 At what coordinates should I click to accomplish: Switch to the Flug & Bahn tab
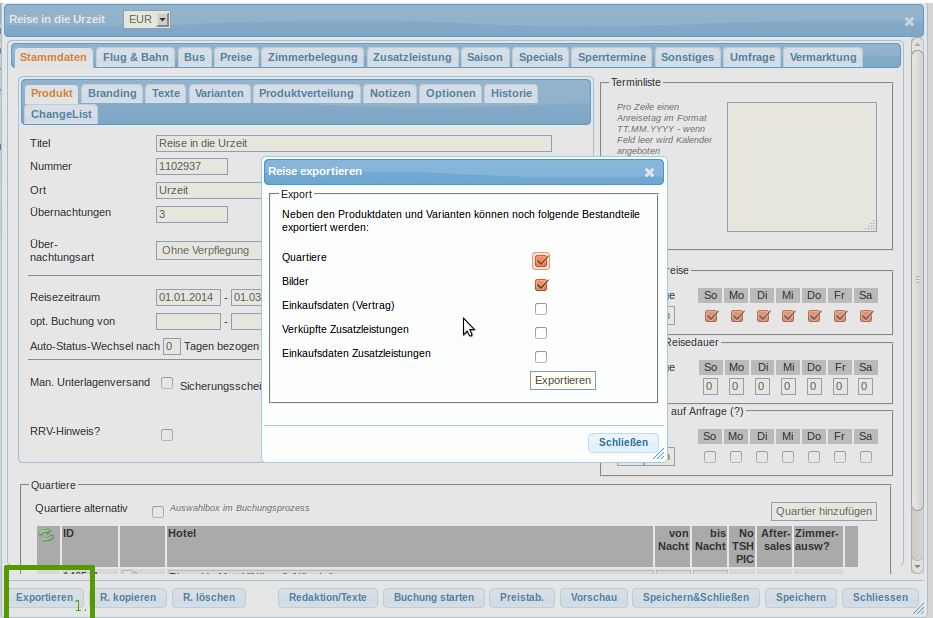pos(136,57)
